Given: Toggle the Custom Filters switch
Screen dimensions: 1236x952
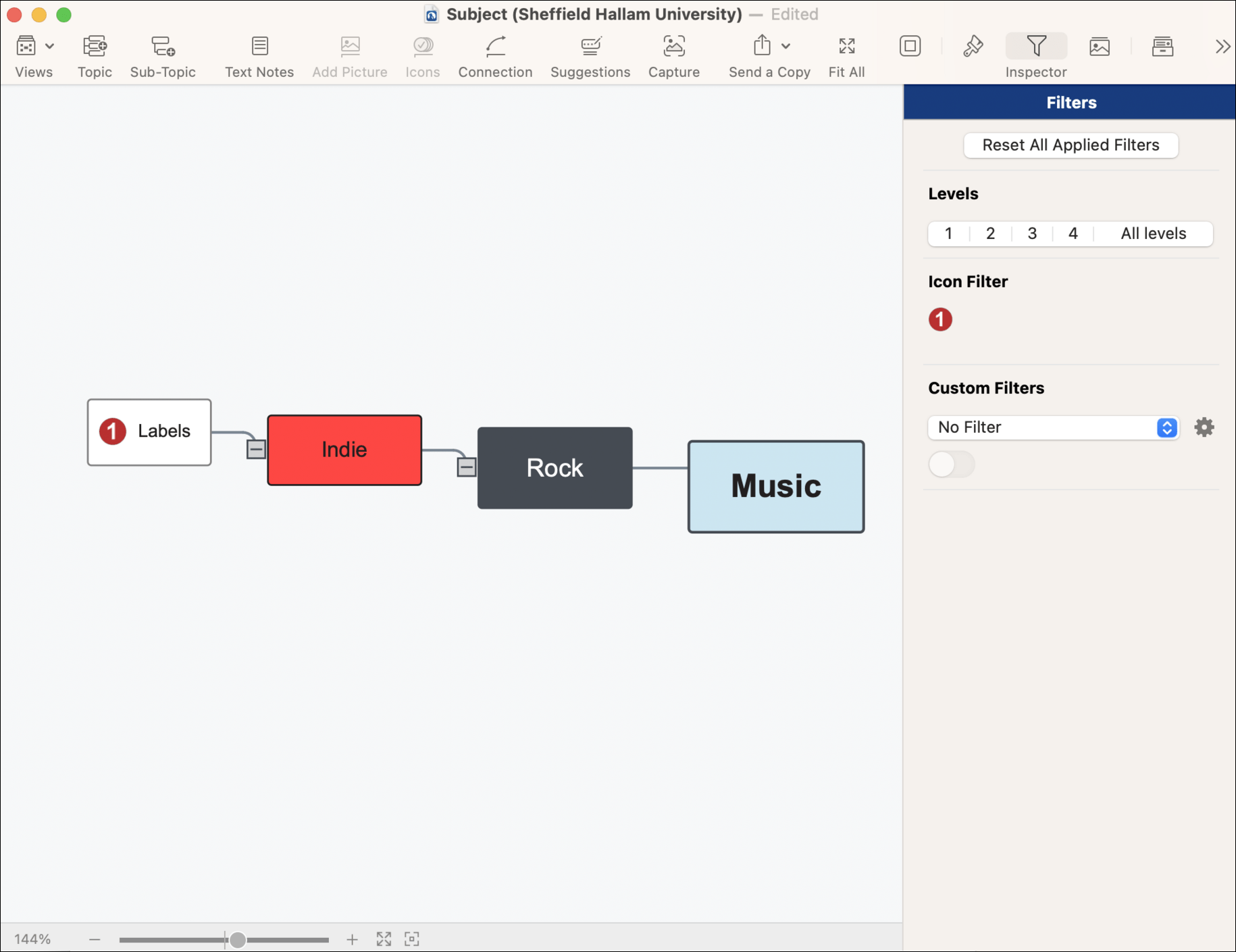Looking at the screenshot, I should (x=952, y=465).
